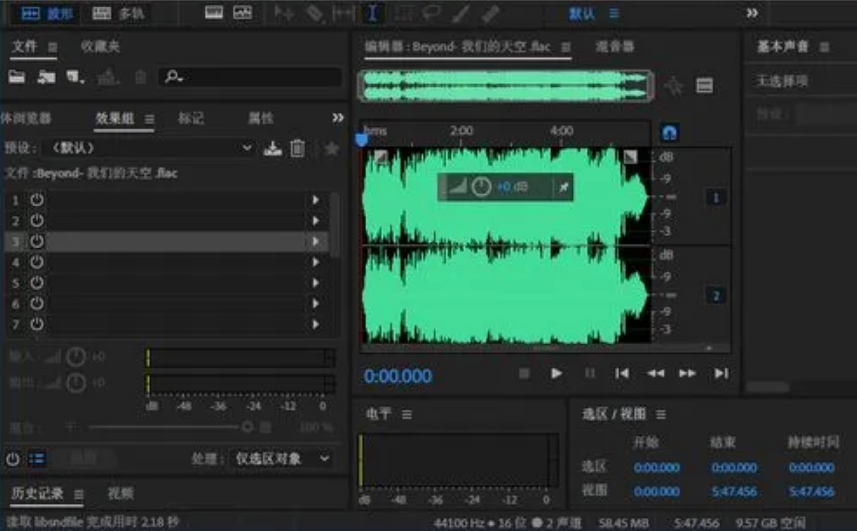Select the Move tool in top toolbar
The height and width of the screenshot is (531, 857).
point(284,13)
